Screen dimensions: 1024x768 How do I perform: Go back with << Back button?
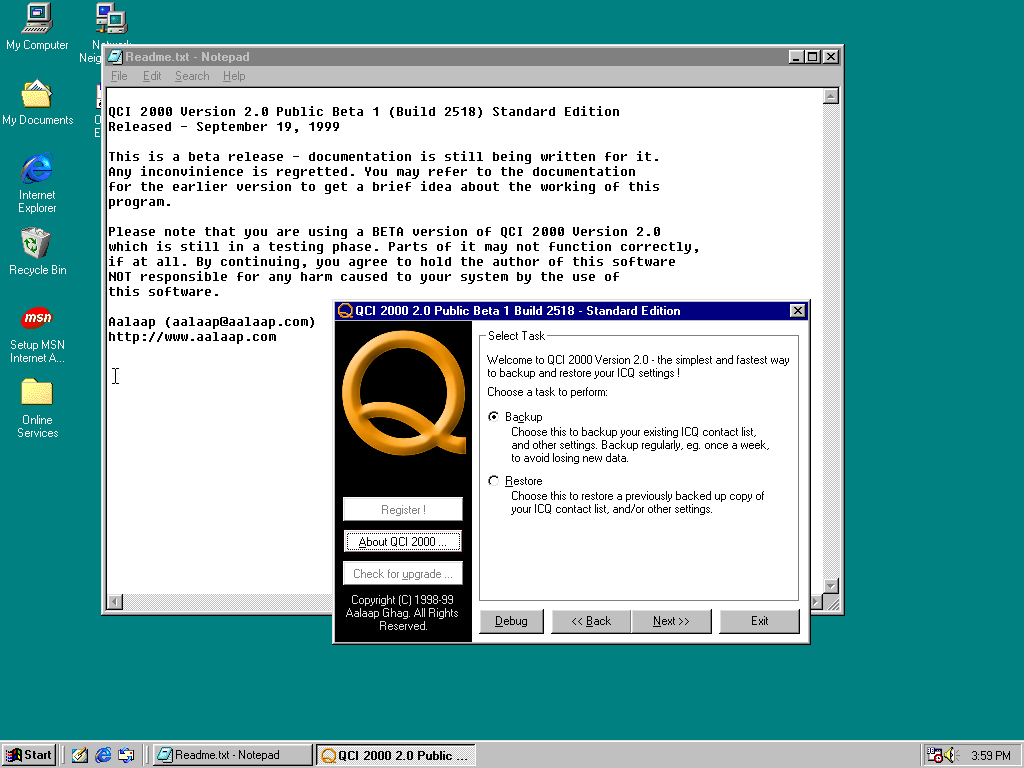(x=591, y=621)
